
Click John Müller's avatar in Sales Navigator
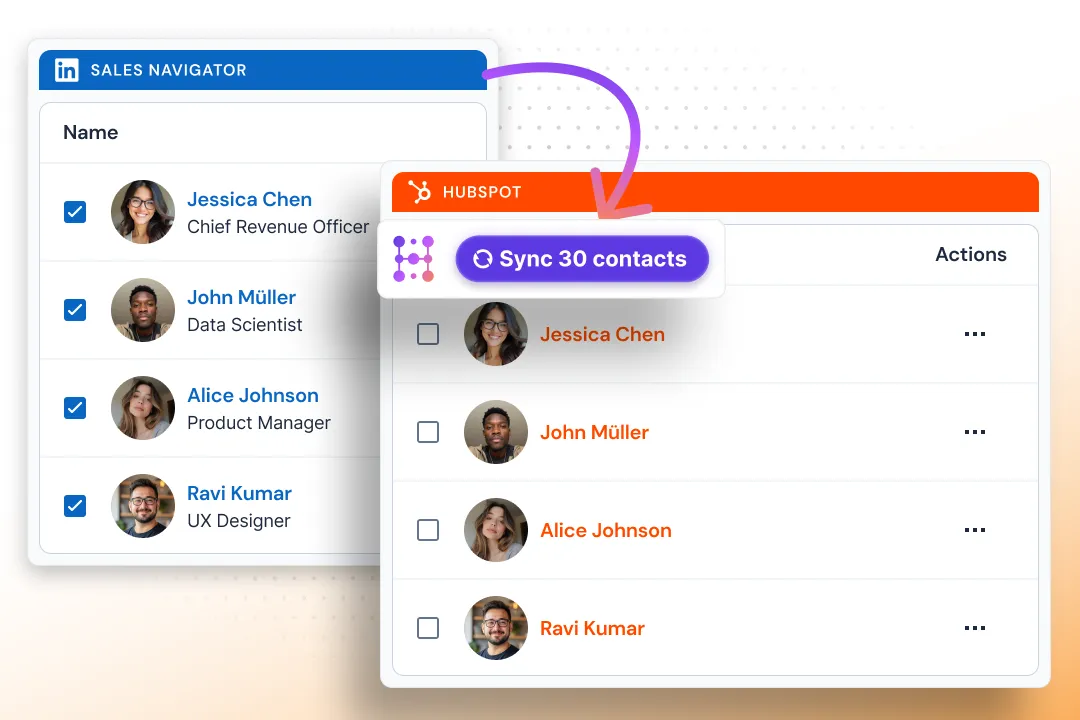[143, 310]
